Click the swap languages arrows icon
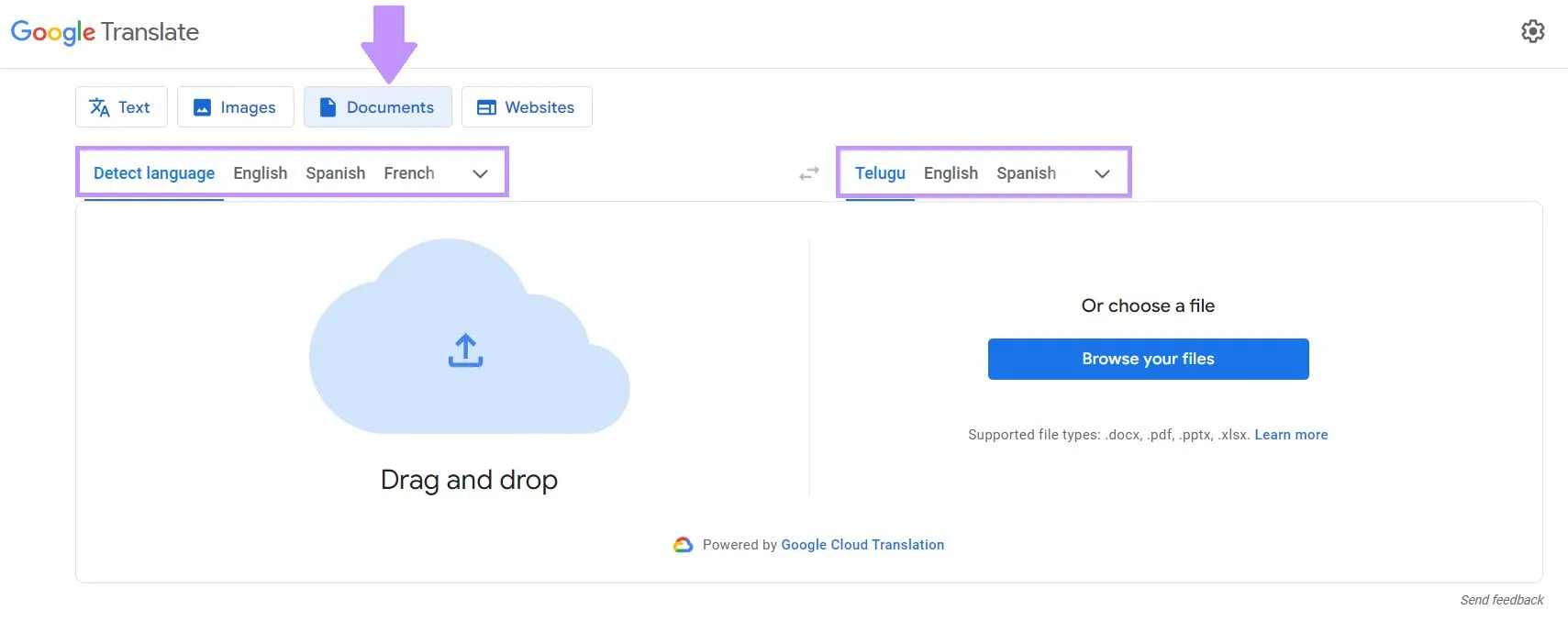Image resolution: width=1568 pixels, height=621 pixels. click(808, 173)
